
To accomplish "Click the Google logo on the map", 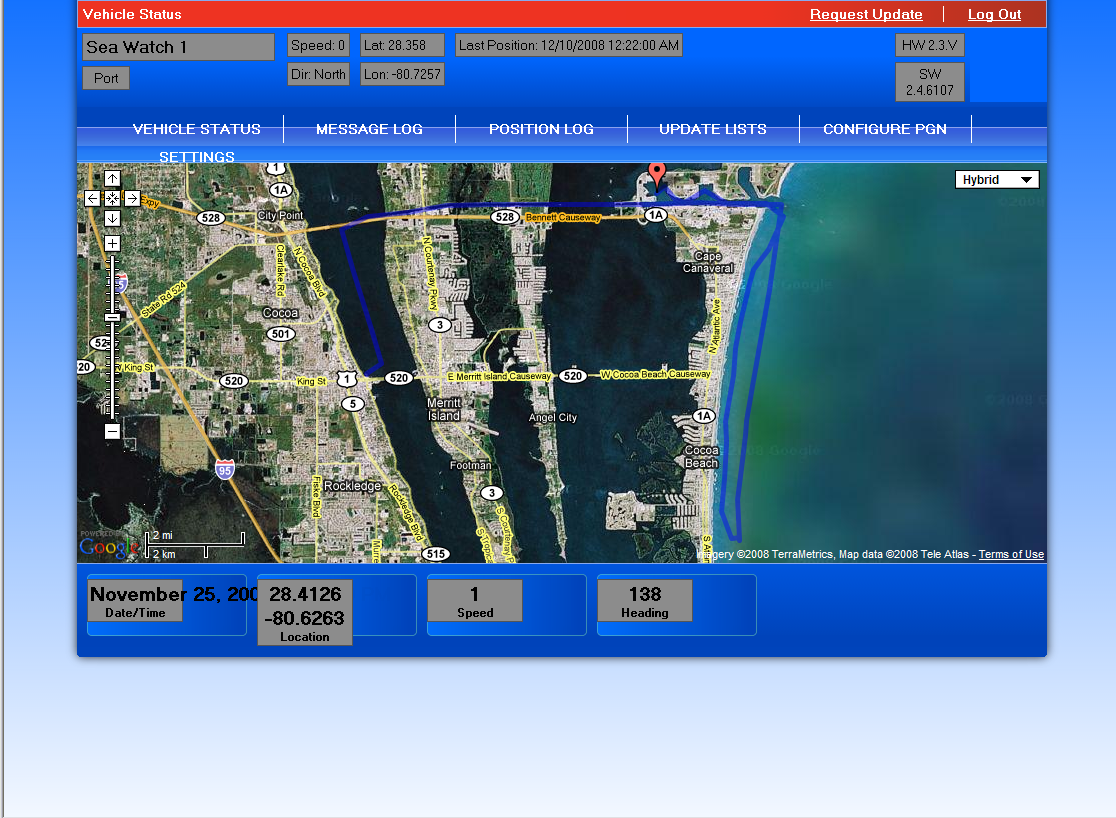I will click(109, 547).
